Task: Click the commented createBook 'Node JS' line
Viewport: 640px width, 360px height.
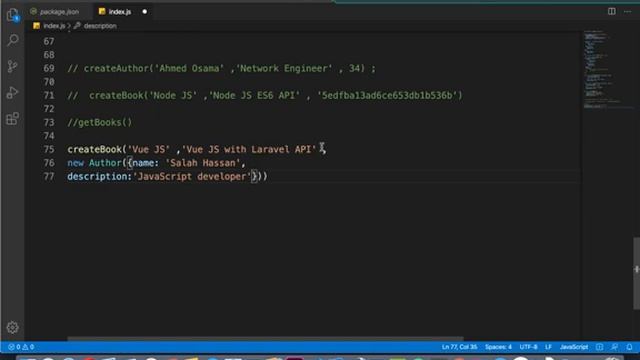Action: [265, 95]
